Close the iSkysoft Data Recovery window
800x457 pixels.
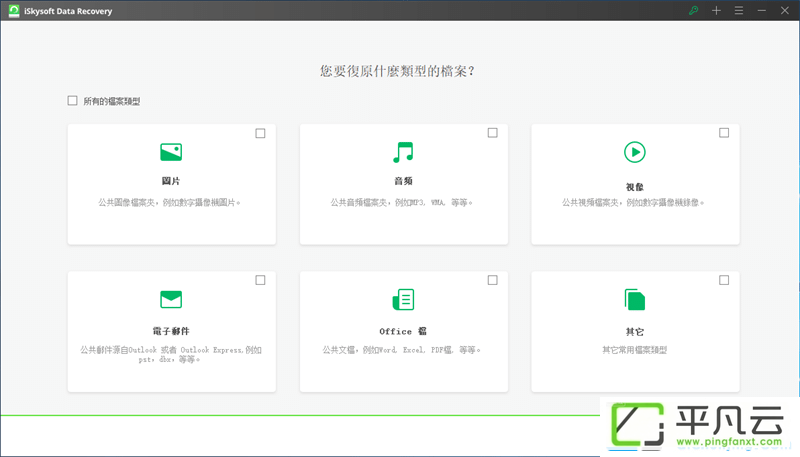tap(785, 10)
